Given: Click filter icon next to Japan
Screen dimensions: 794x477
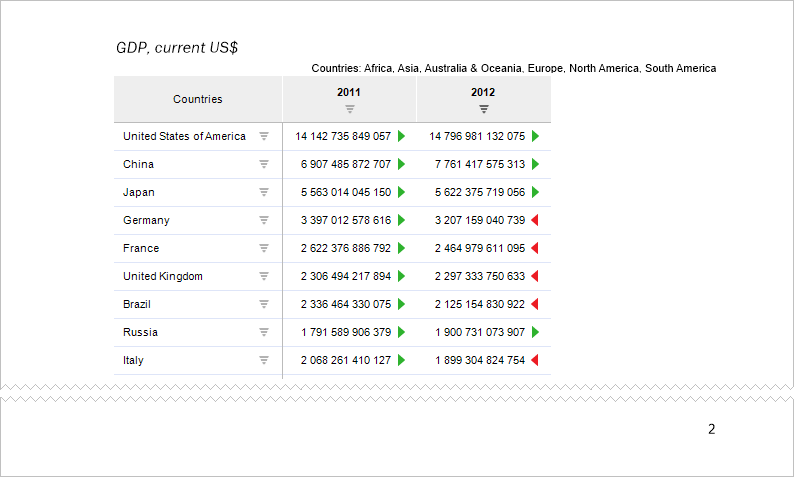Looking at the screenshot, I should point(264,192).
